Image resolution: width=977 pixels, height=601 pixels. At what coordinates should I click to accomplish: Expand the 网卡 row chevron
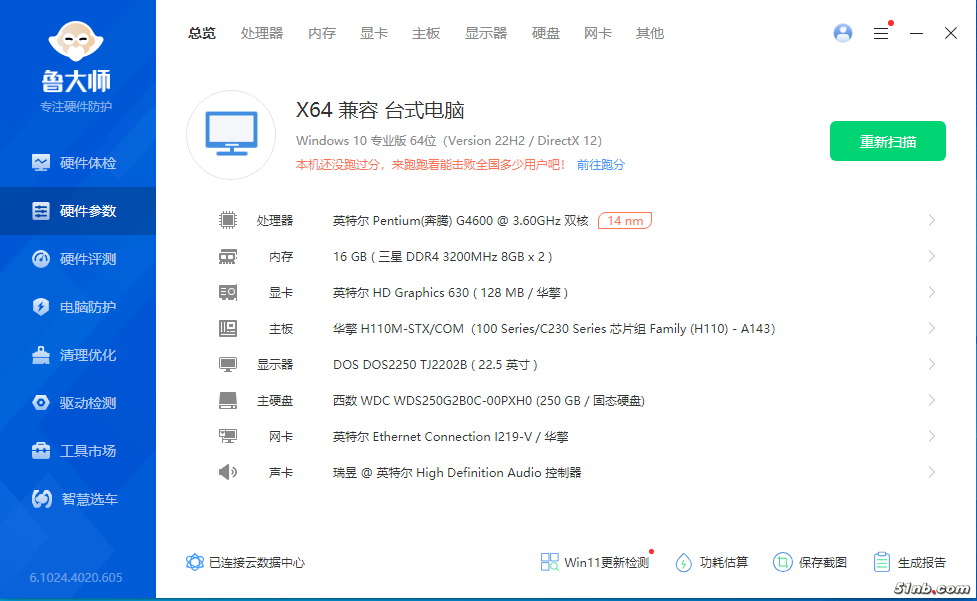coord(932,436)
